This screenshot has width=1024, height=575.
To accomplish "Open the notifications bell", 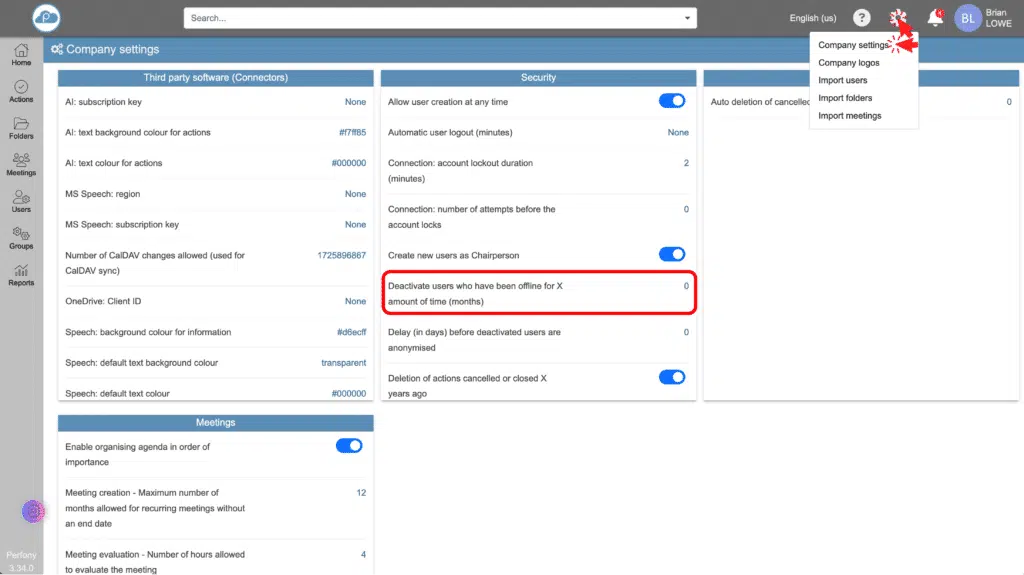I will pos(935,18).
